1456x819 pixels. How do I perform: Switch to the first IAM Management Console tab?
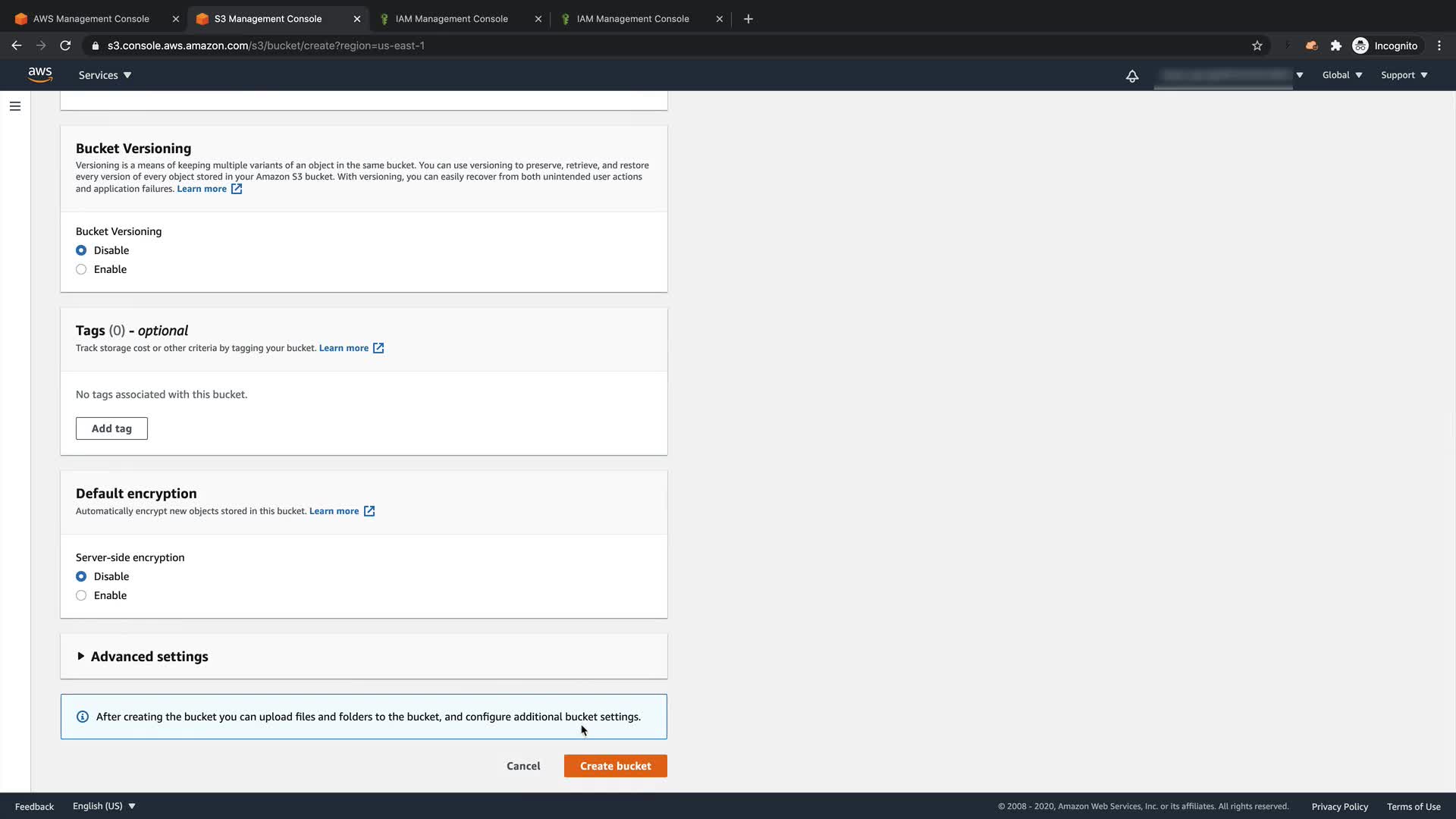point(451,19)
